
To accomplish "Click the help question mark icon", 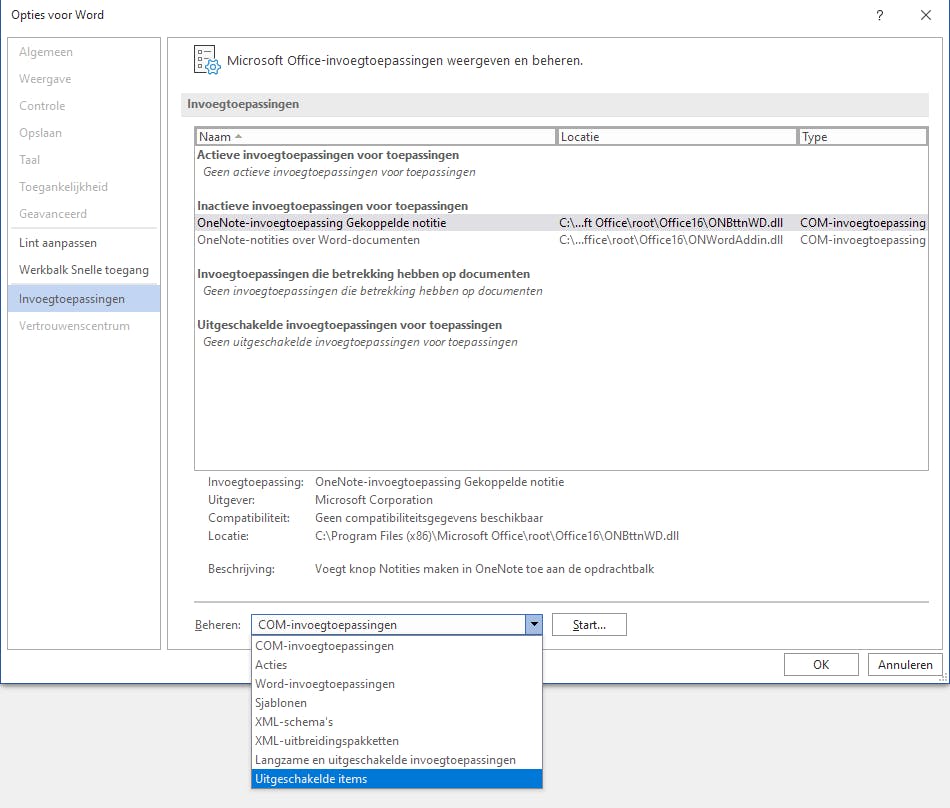I will click(880, 15).
